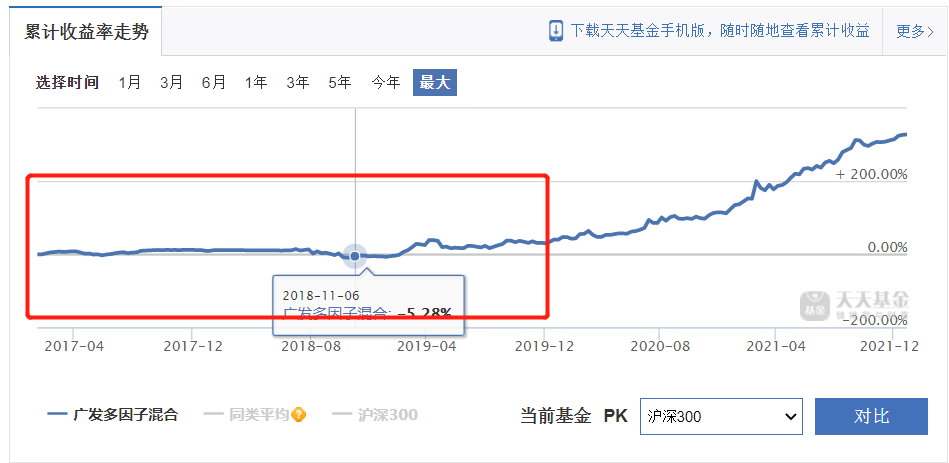
Task: Toggle the 广发多因子混合 legend series
Action: click(113, 415)
